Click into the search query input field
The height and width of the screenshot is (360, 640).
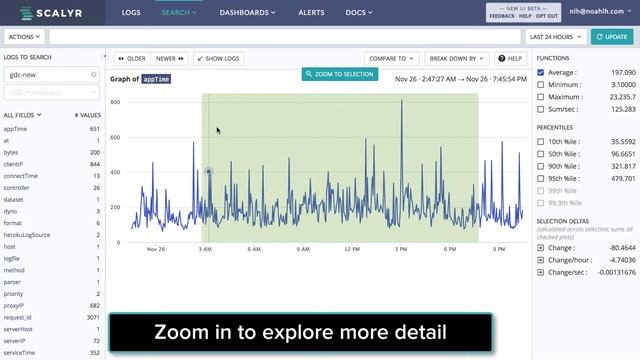pos(285,37)
